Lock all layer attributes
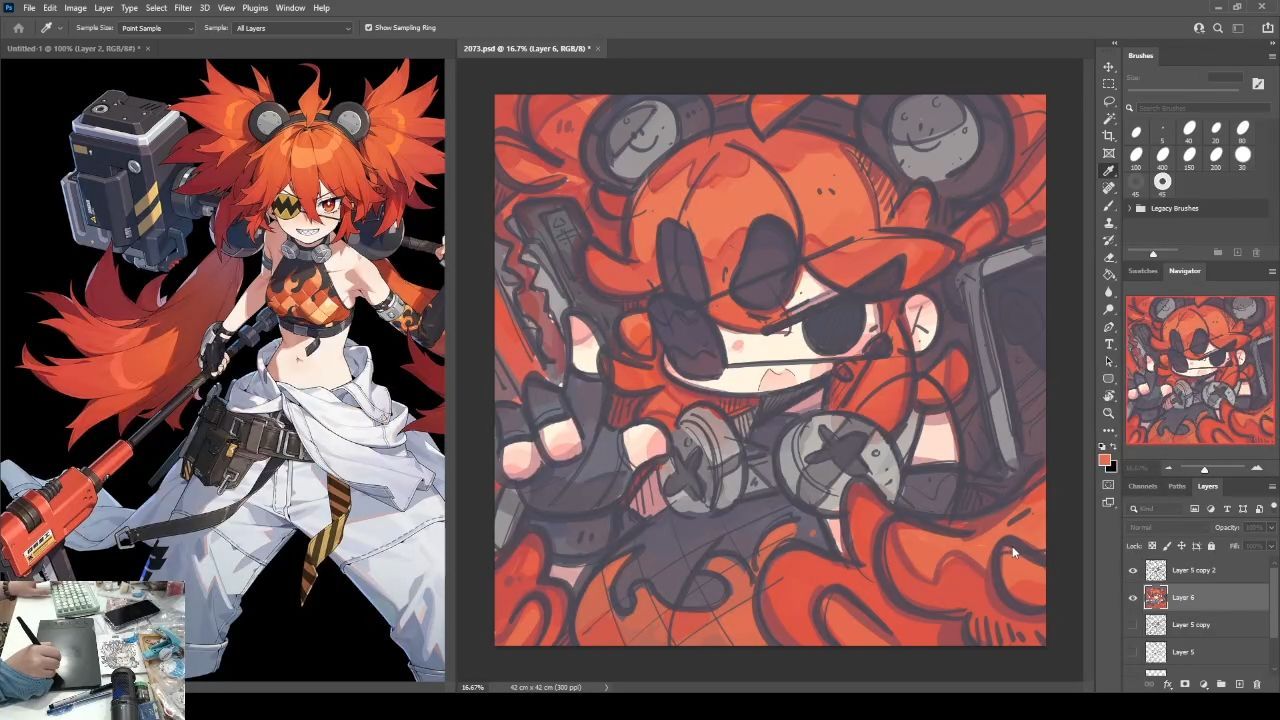The height and width of the screenshot is (720, 1280). (1211, 546)
